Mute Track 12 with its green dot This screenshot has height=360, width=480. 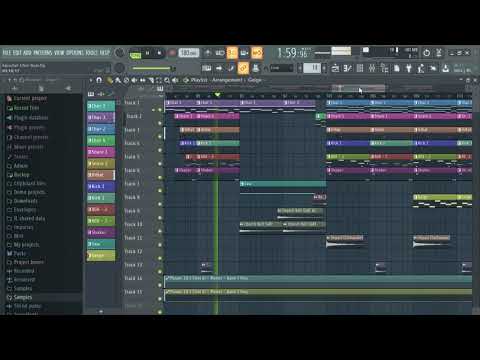click(160, 258)
